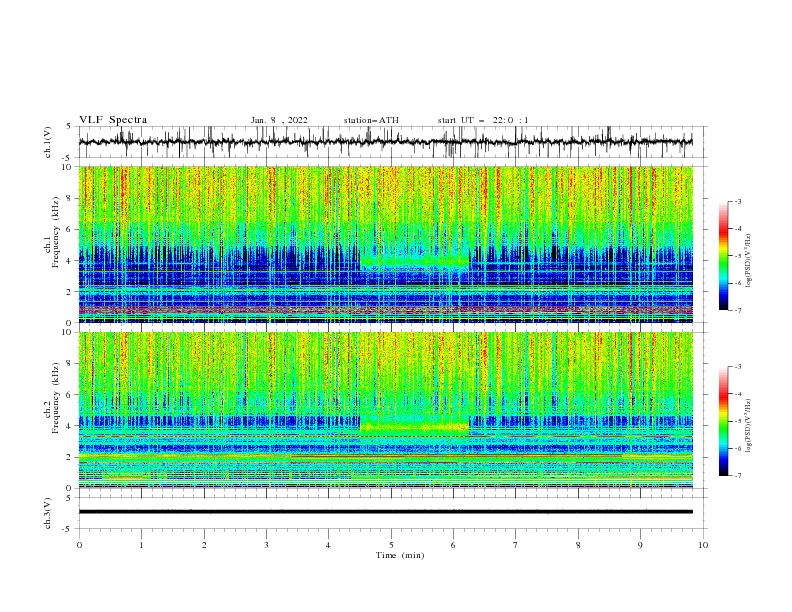Image resolution: width=792 pixels, height=612 pixels.
Task: Click the "station=ATH" header label
Action: point(371,120)
